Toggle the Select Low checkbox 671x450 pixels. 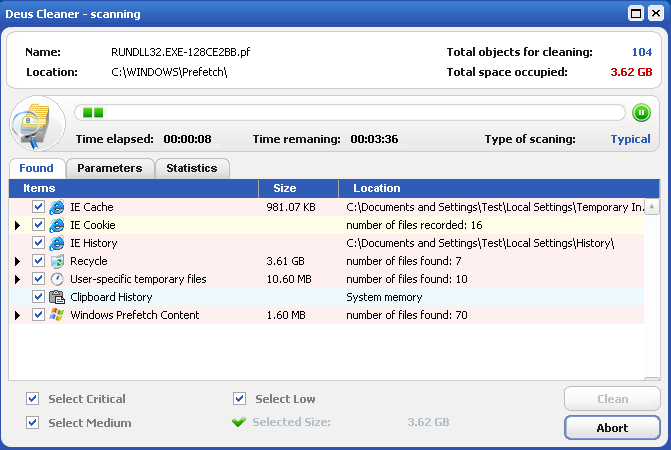click(x=239, y=399)
